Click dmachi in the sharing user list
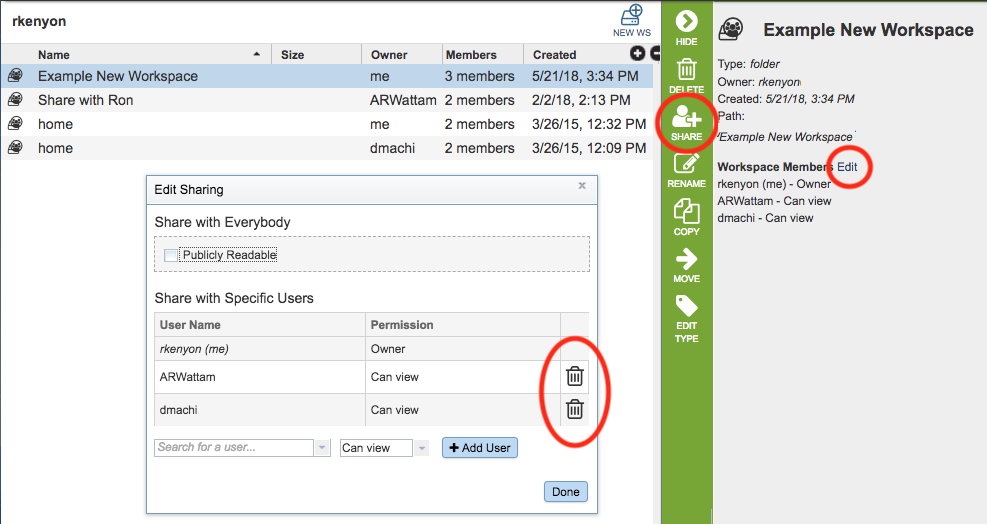The image size is (987, 524). click(179, 409)
